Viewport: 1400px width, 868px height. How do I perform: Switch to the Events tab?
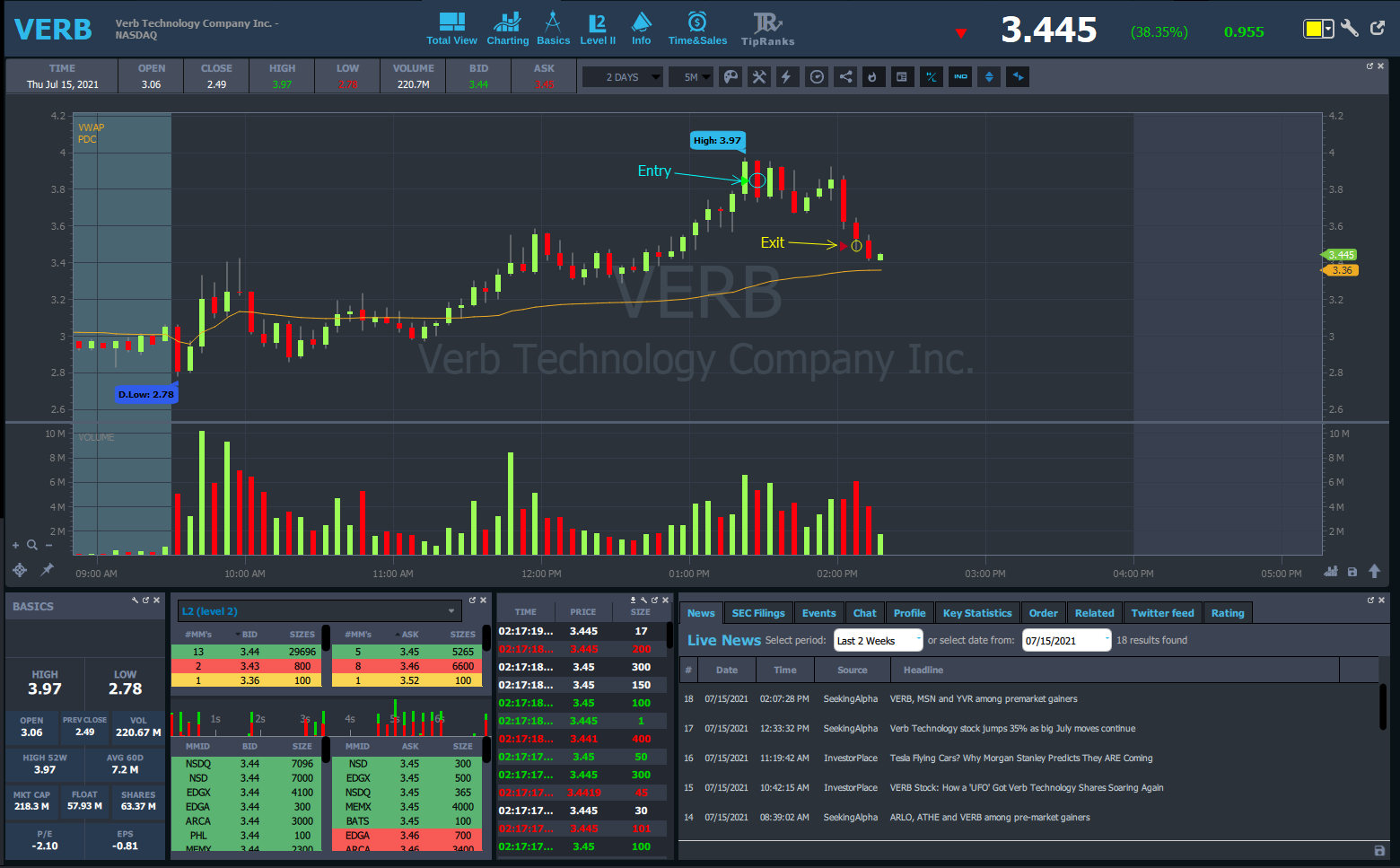818,613
